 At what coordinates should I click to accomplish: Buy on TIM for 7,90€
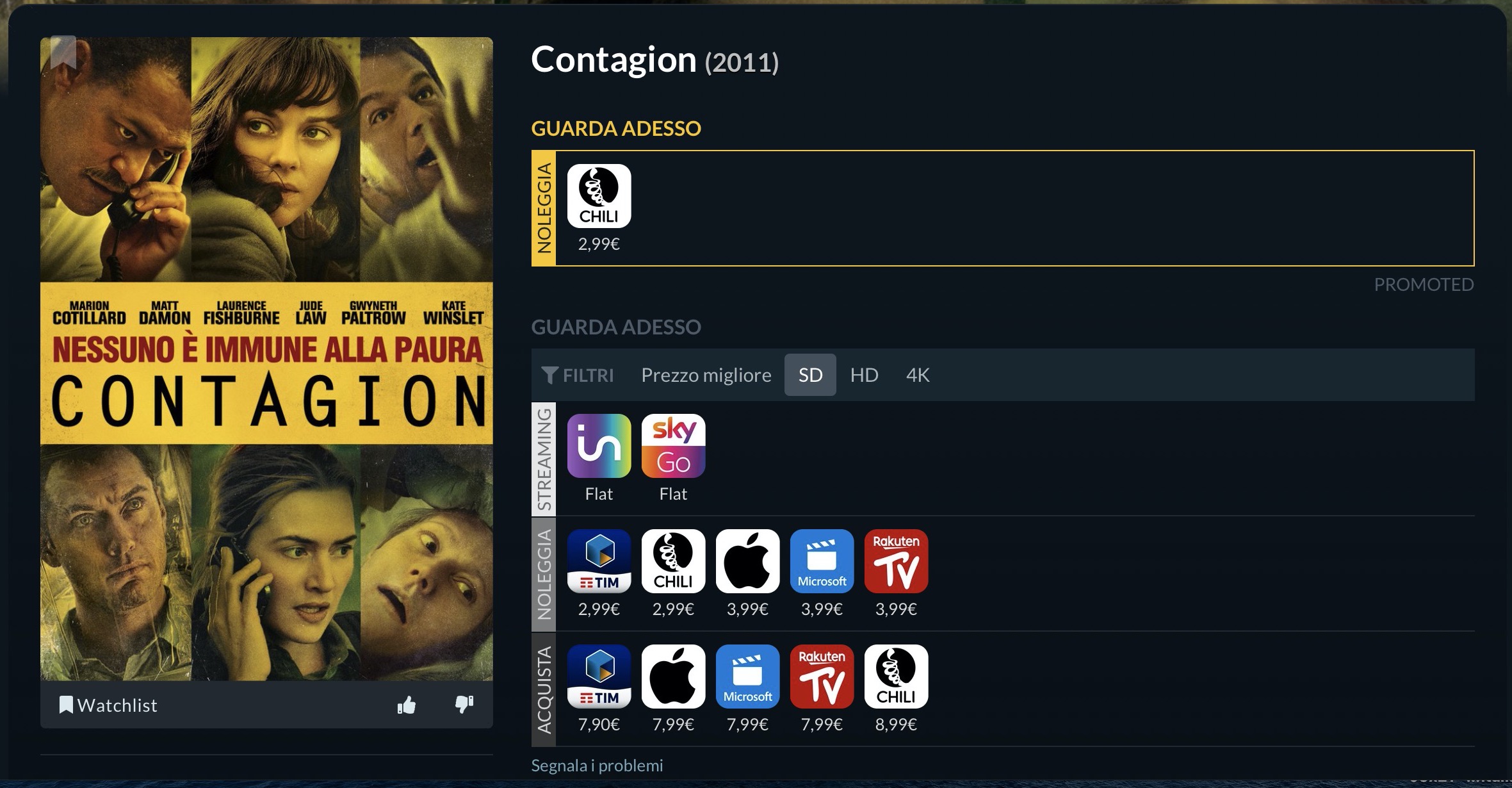(x=599, y=677)
